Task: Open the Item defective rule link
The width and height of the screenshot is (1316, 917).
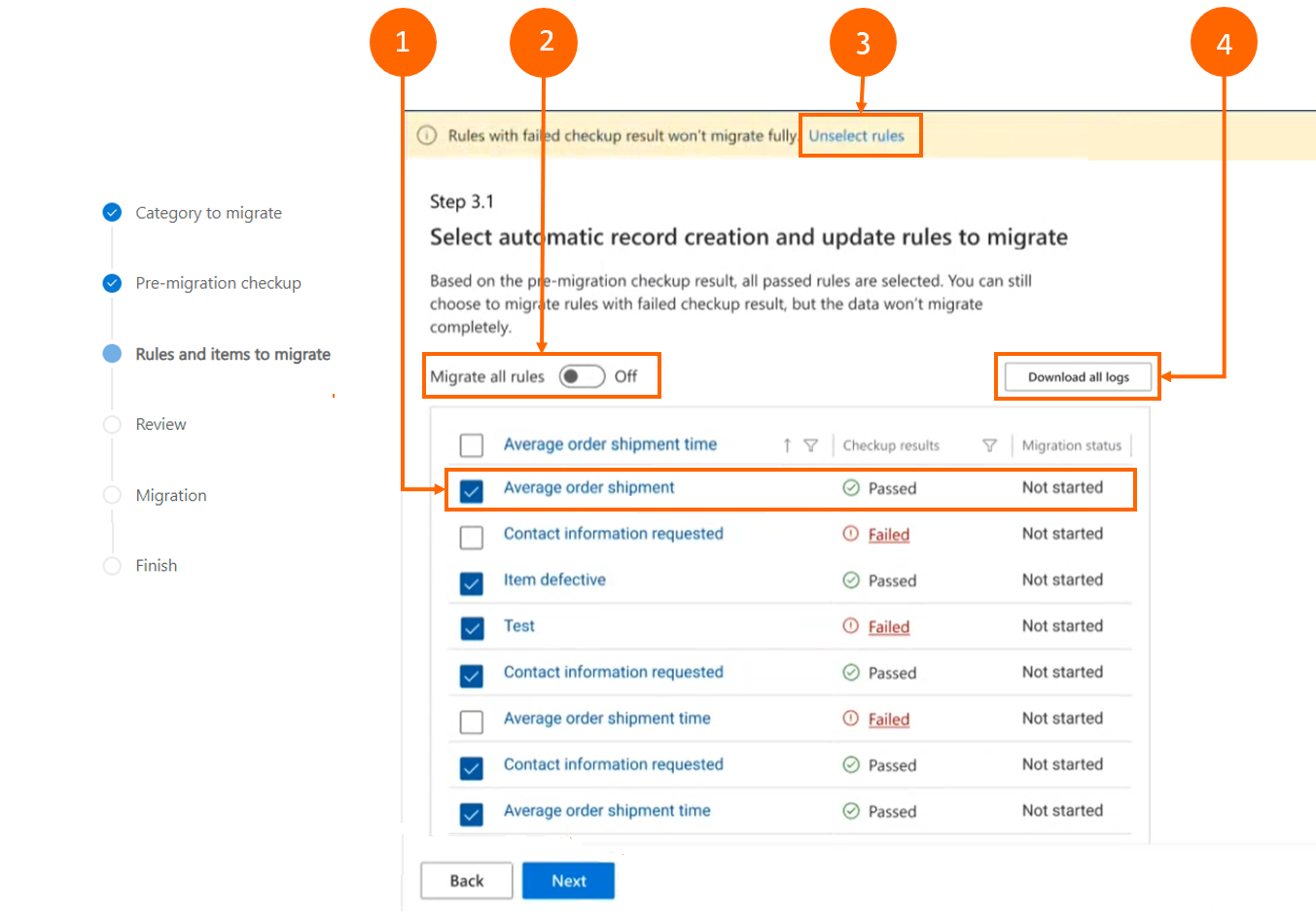Action: click(x=554, y=580)
